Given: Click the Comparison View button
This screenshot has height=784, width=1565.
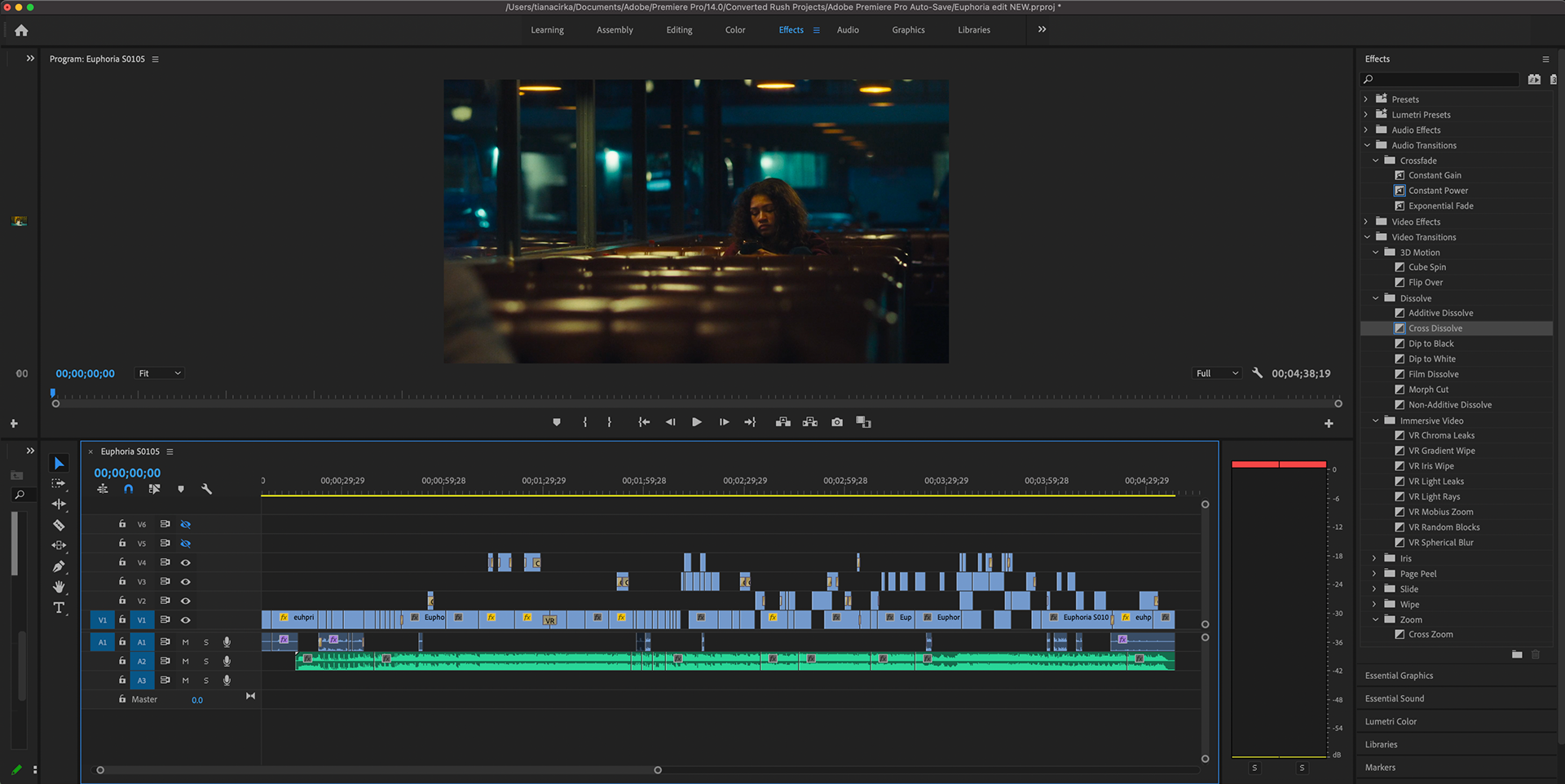Looking at the screenshot, I should [x=863, y=422].
